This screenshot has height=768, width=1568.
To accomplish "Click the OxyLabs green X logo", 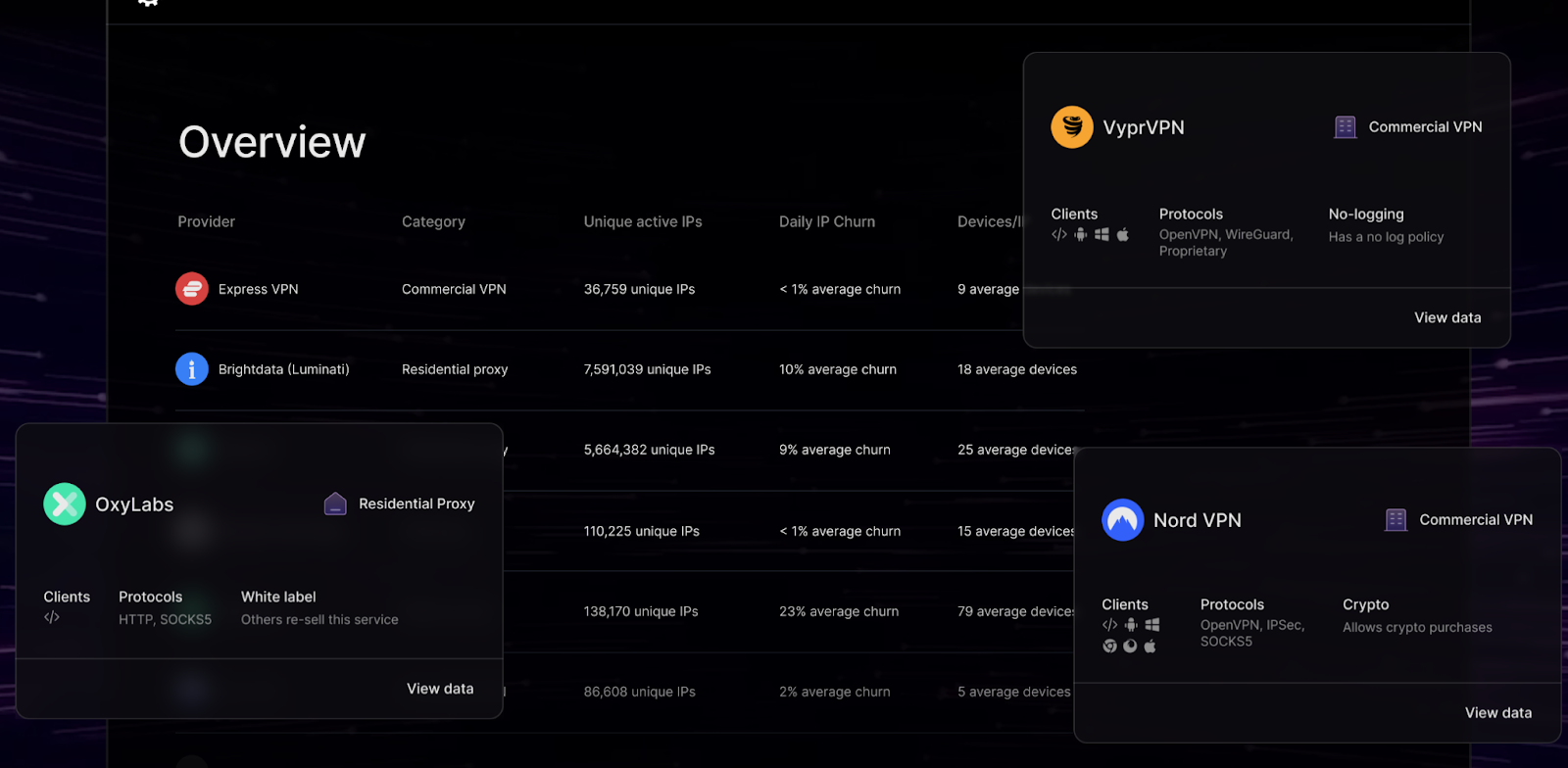I will (x=65, y=504).
